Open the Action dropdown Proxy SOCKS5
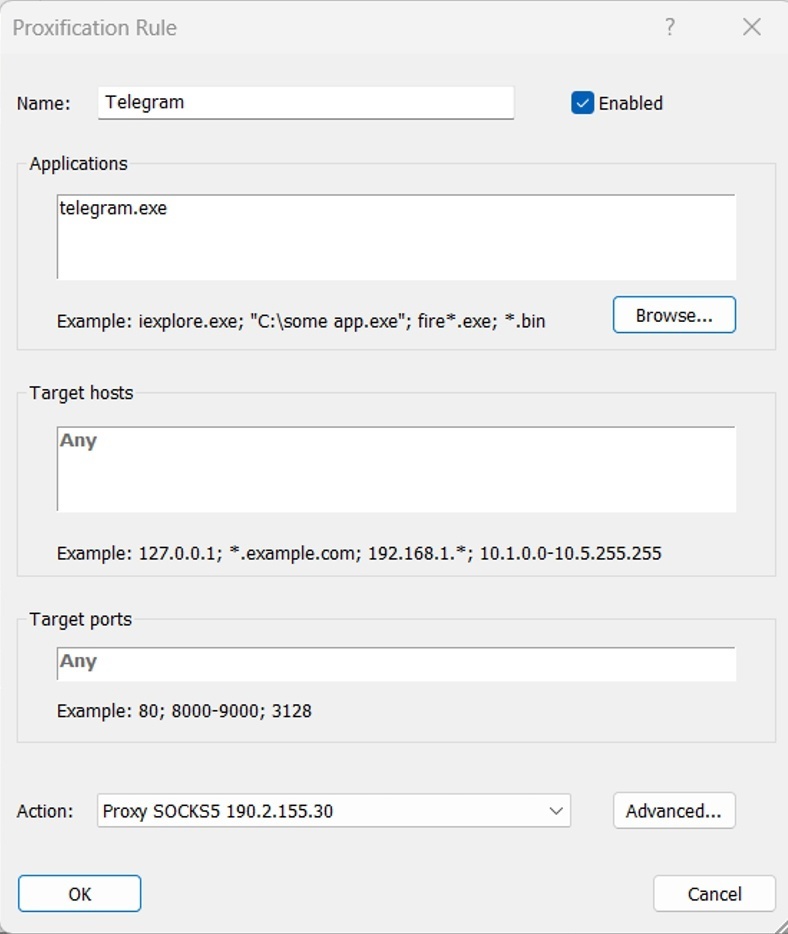 [x=334, y=811]
